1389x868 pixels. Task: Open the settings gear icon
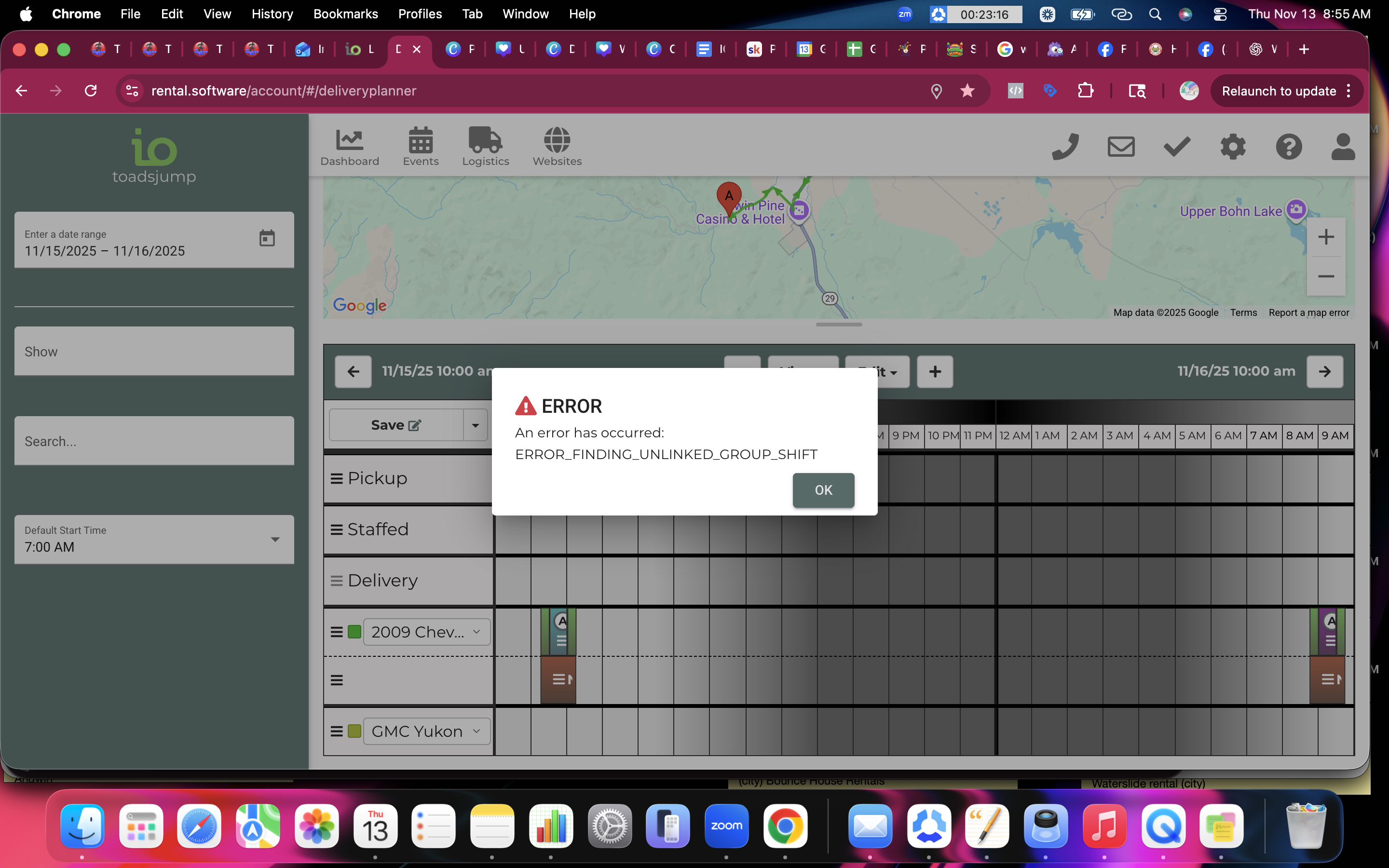click(x=1232, y=147)
